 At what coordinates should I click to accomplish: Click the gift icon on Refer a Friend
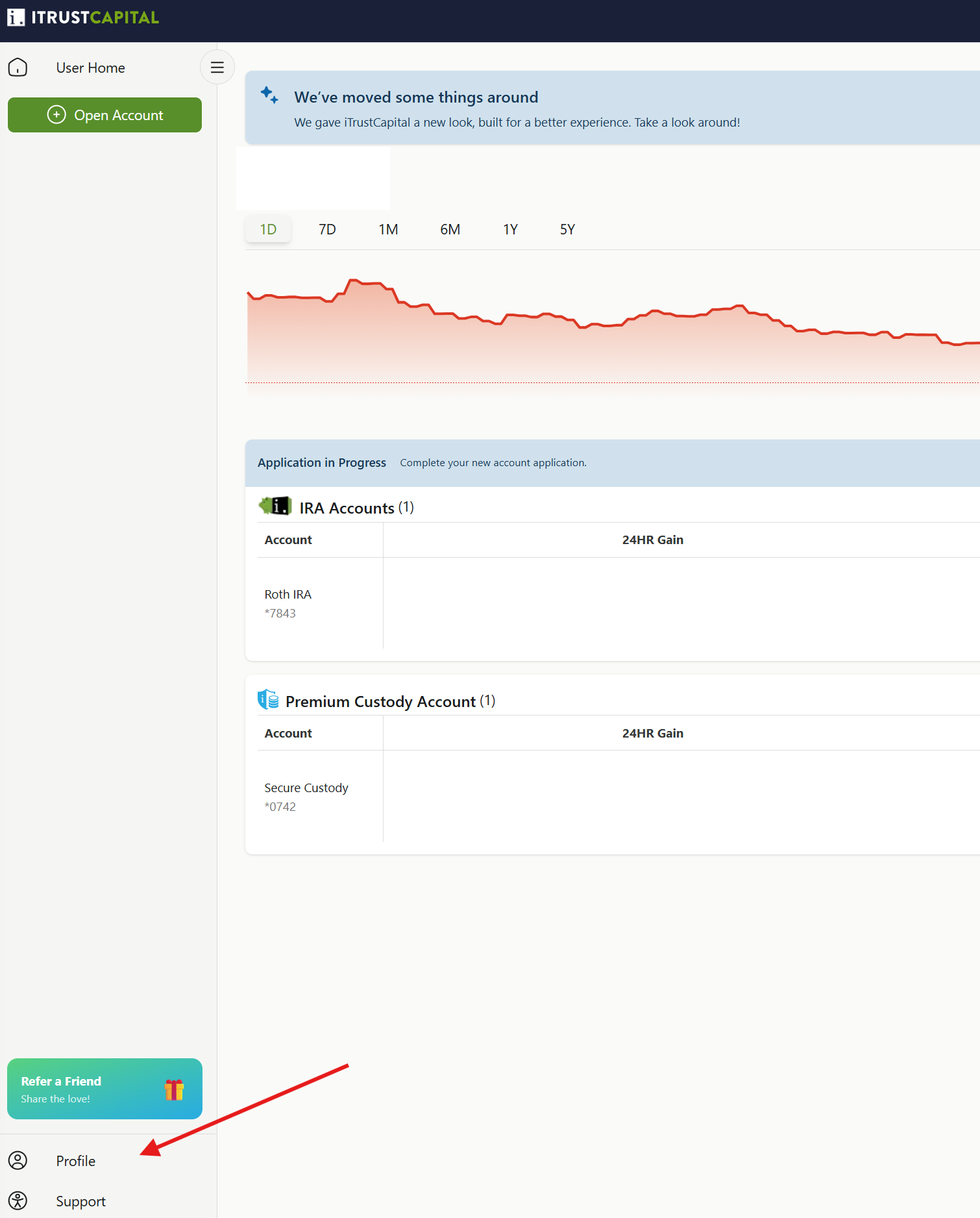tap(174, 1089)
